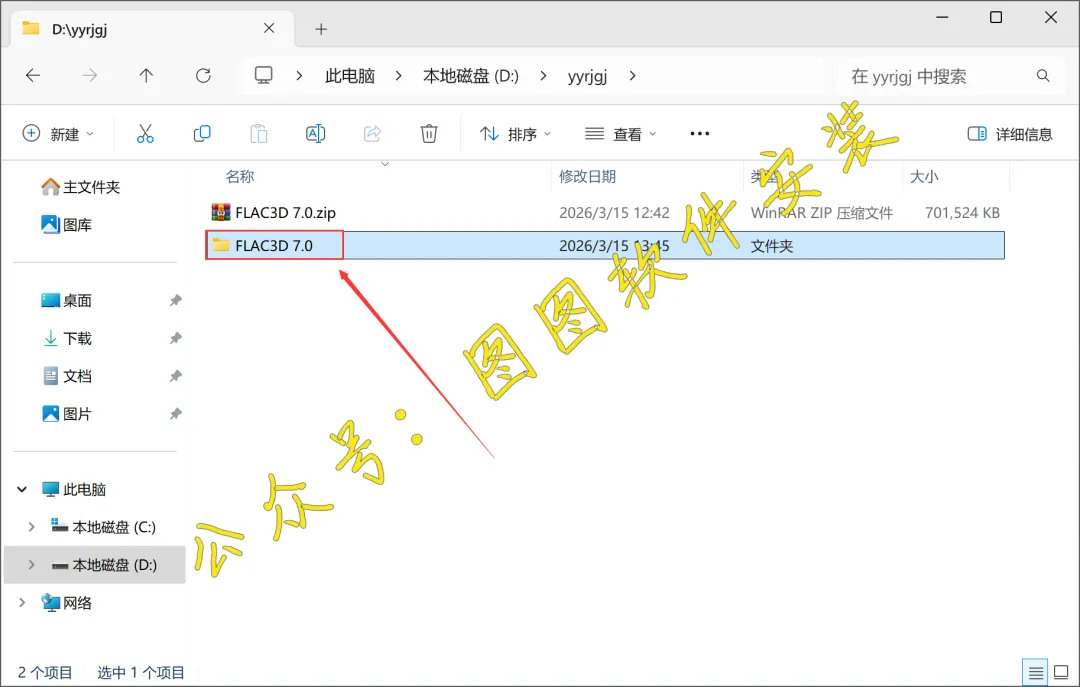The width and height of the screenshot is (1080, 687).
Task: Expand the chevron after yyrjgj in path
Action: coord(632,76)
